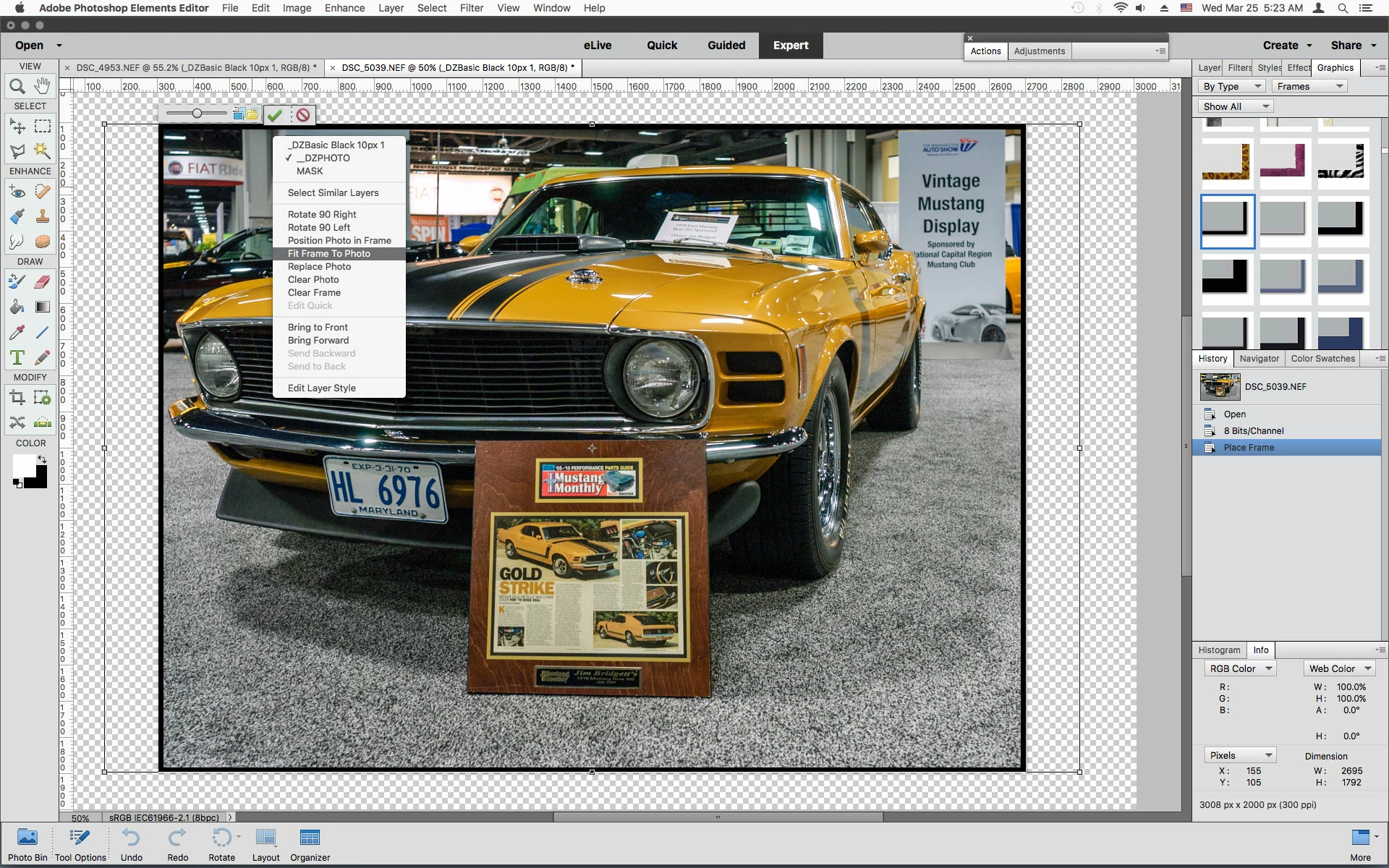This screenshot has width=1389, height=868.
Task: Expand the Show All dropdown
Action: (1236, 106)
